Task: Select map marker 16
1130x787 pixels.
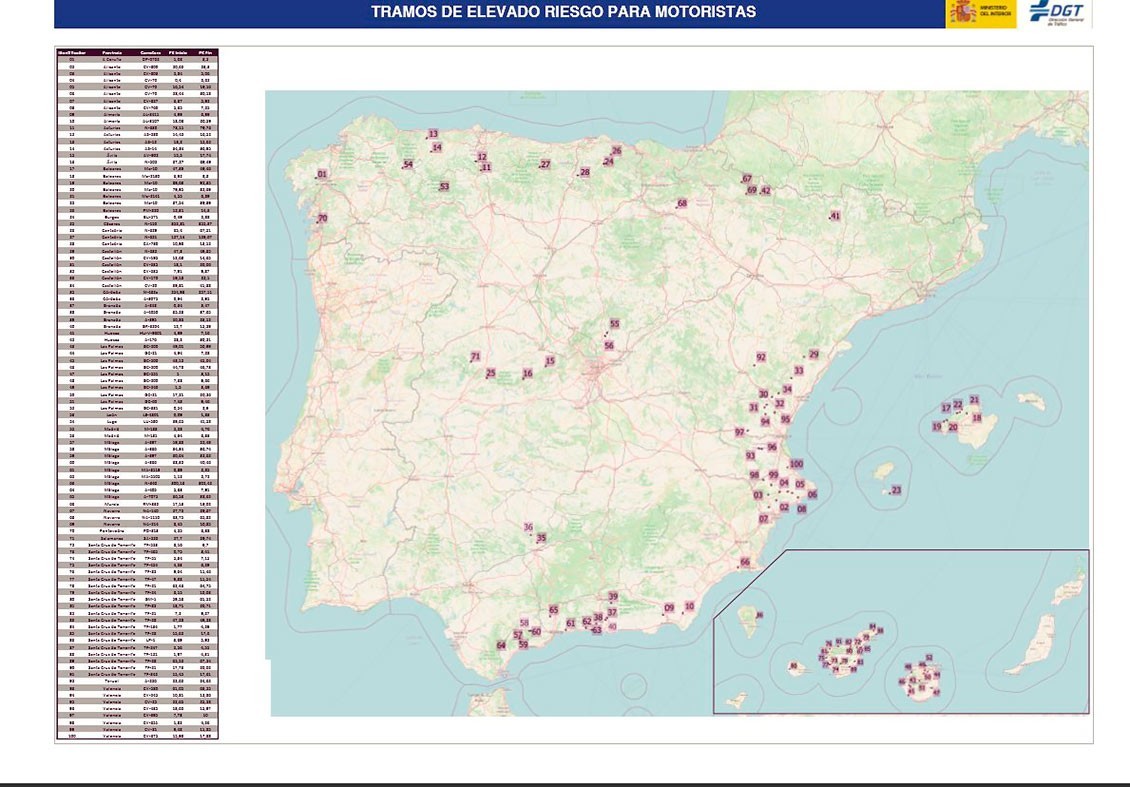Action: pyautogui.click(x=528, y=373)
